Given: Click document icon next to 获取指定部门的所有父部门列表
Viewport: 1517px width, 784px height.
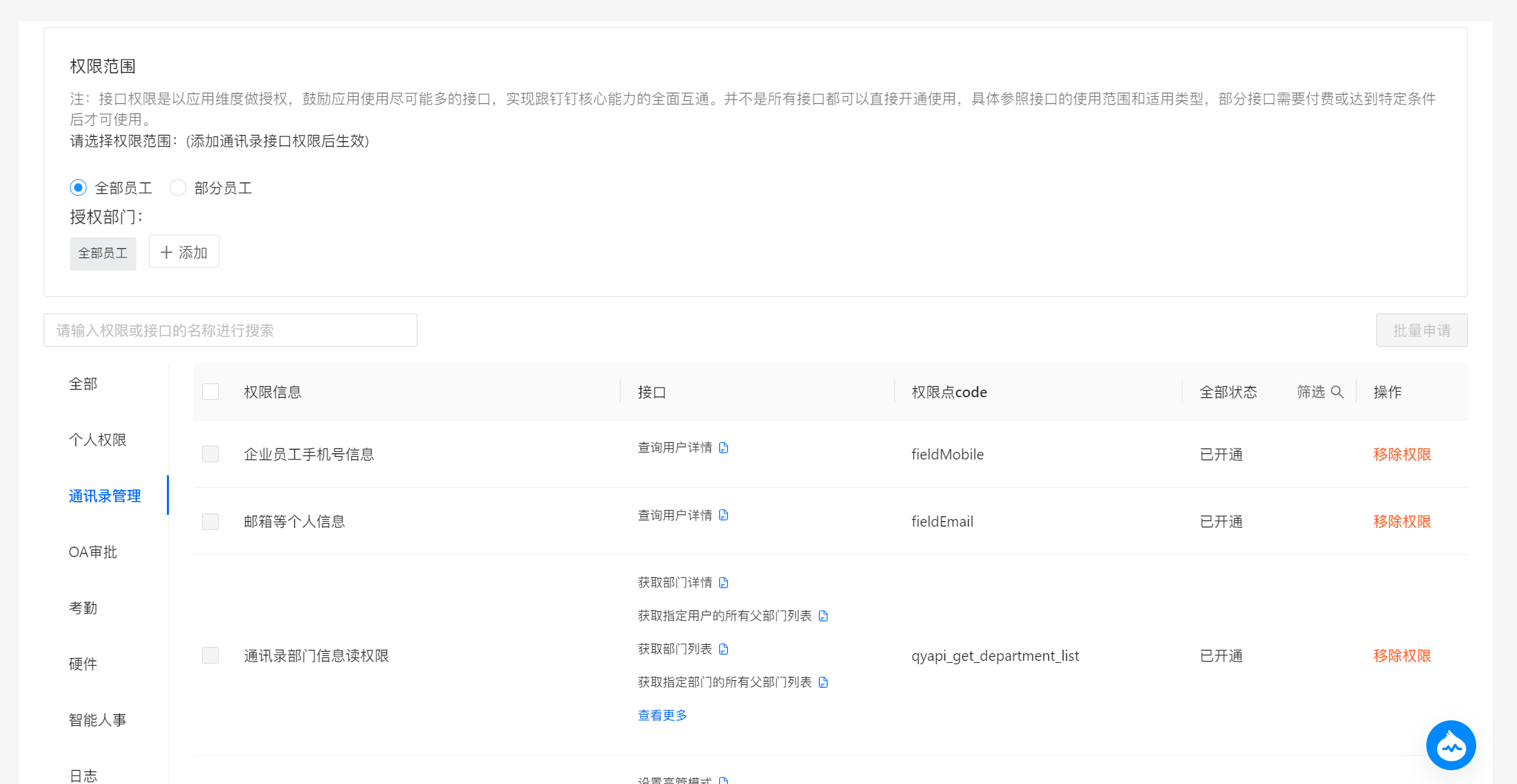Looking at the screenshot, I should [x=823, y=682].
